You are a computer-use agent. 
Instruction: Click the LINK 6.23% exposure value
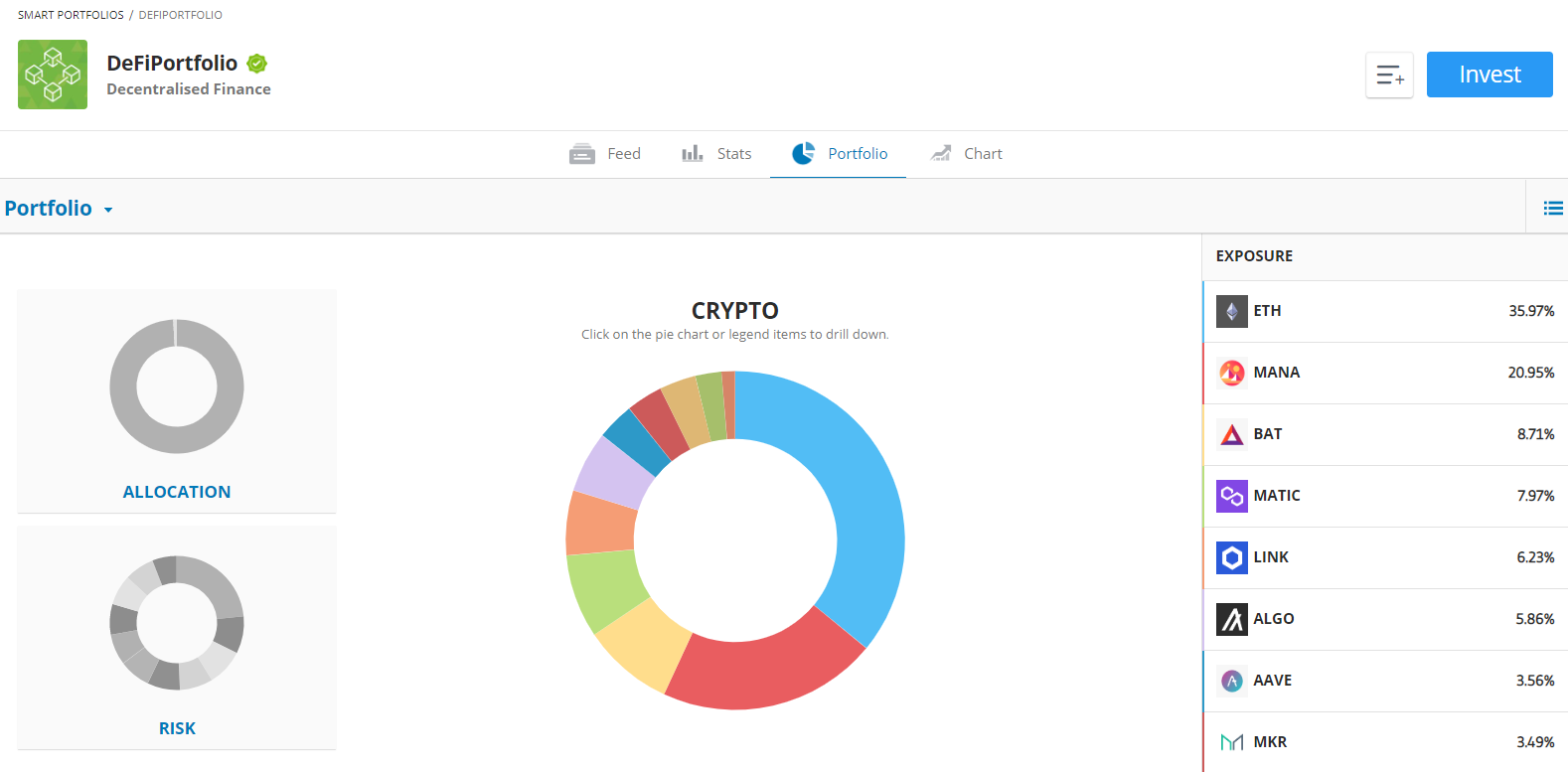[1535, 557]
